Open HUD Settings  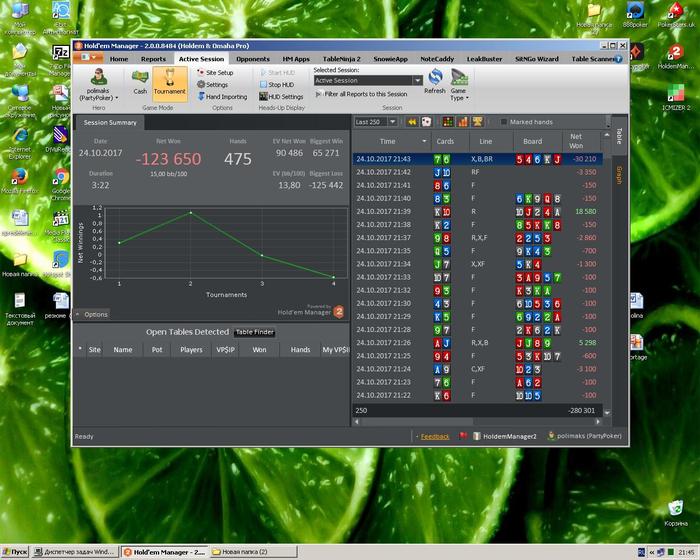click(x=281, y=96)
